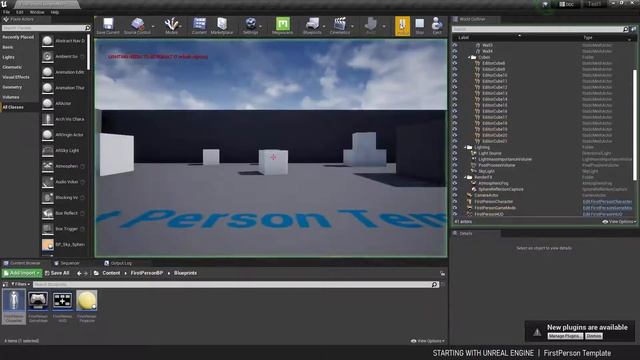This screenshot has height=360, width=640.
Task: Navigate to FirstPersonBP in the breadcrumb
Action: (147, 273)
